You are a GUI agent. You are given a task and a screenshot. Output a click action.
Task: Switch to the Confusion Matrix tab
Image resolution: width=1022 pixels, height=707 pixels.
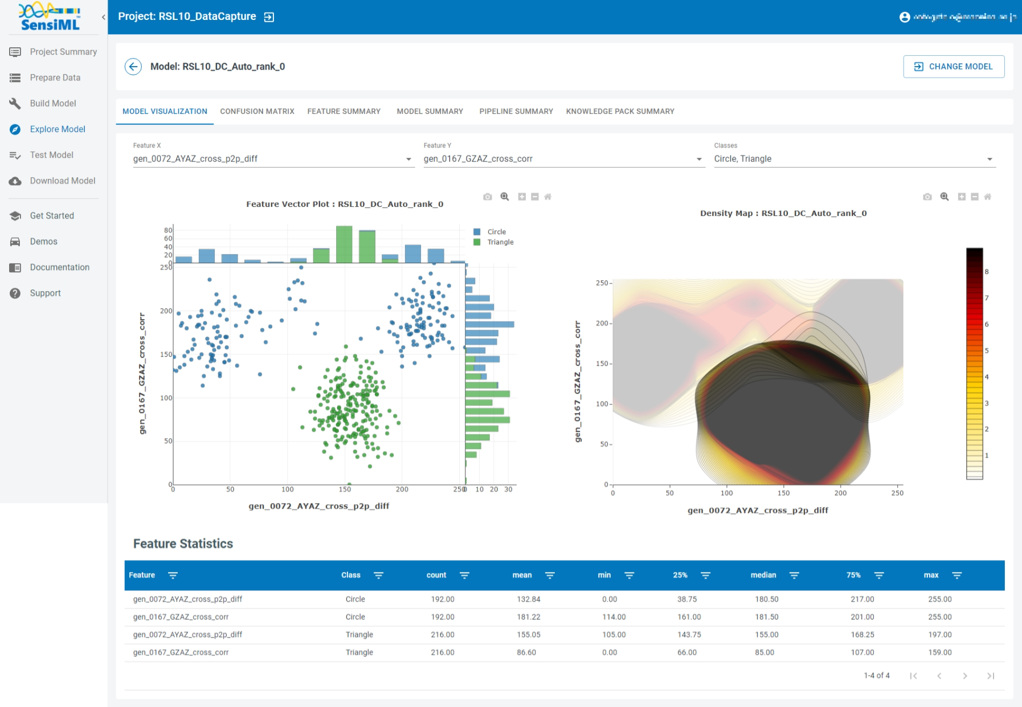[257, 111]
